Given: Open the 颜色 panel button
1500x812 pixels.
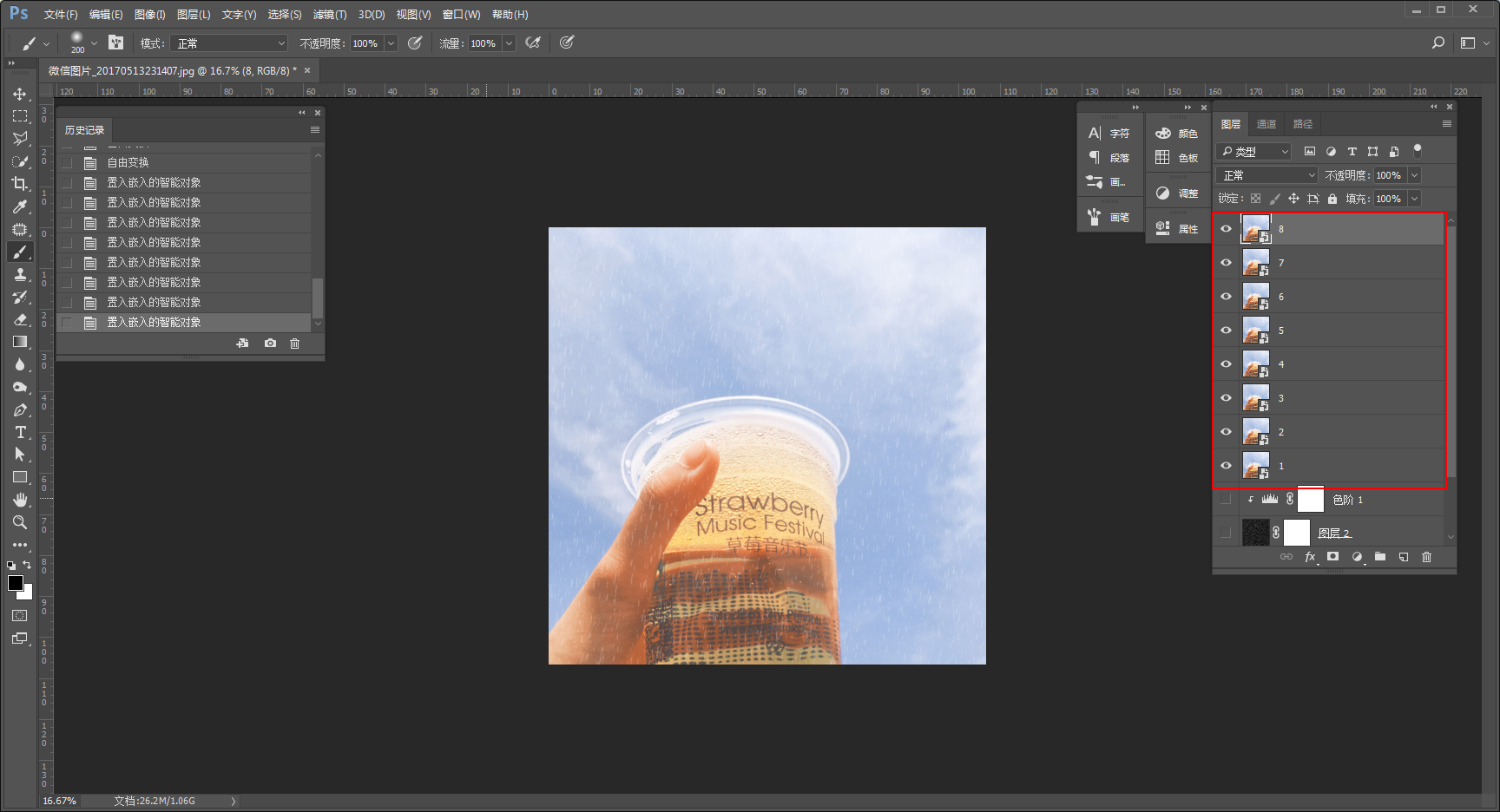Looking at the screenshot, I should (1177, 134).
